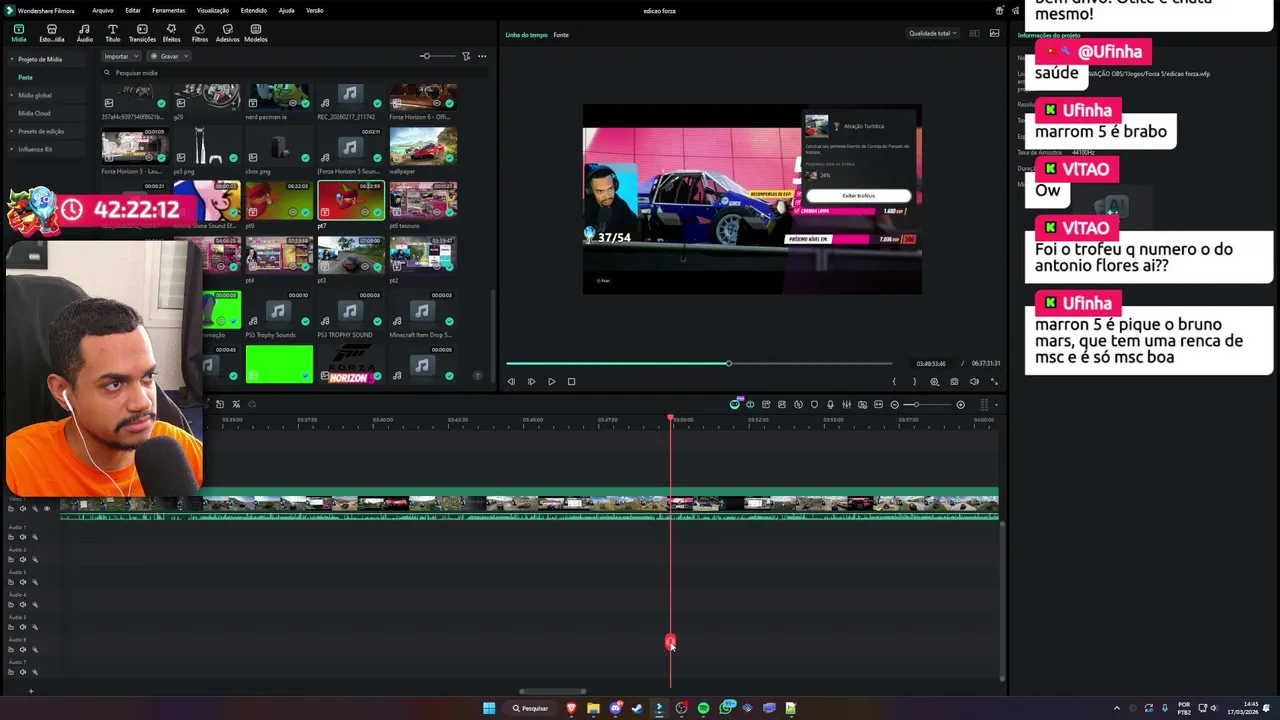Expand the Importar dropdown
Image resolution: width=1280 pixels, height=720 pixels.
(x=120, y=56)
